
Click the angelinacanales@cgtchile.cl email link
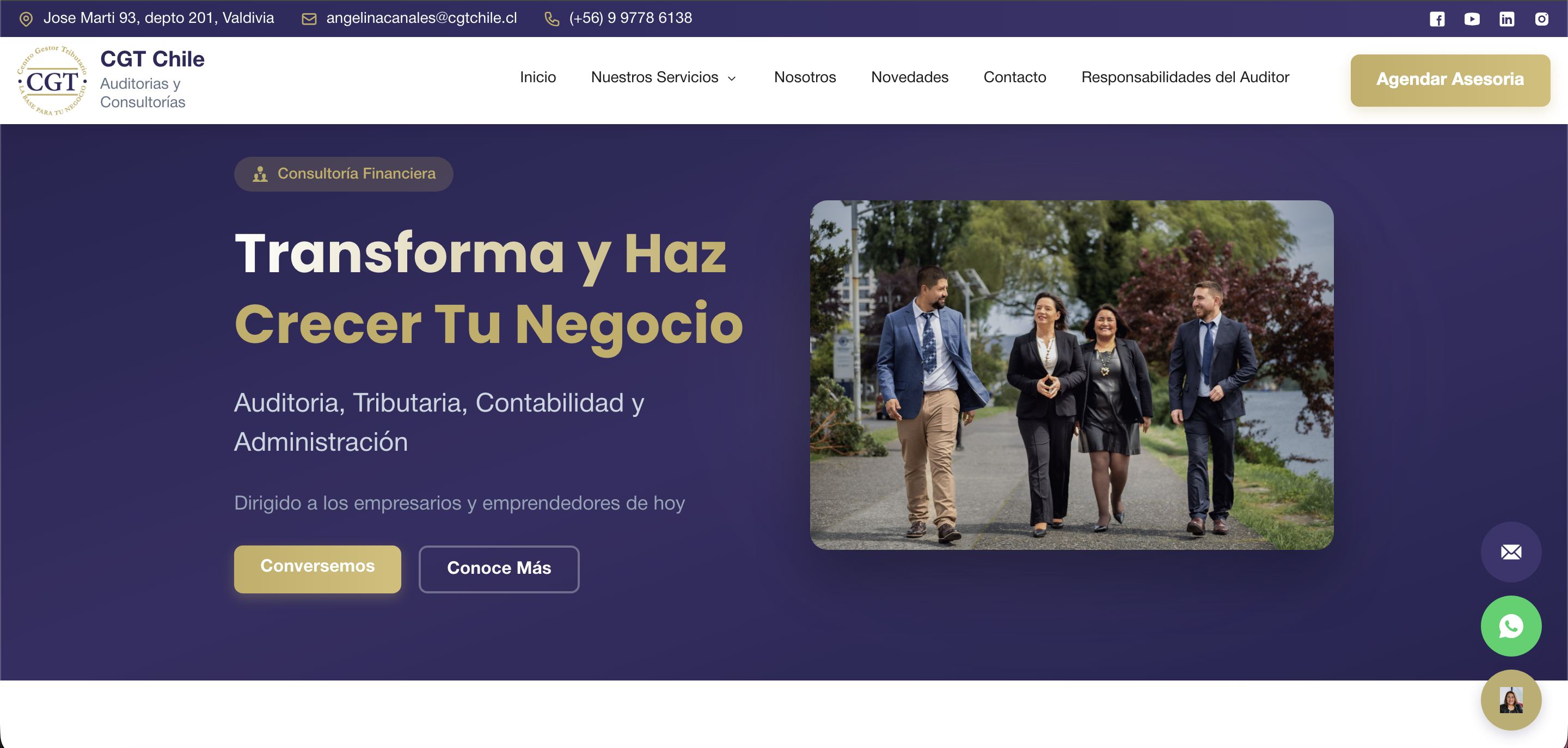tap(421, 19)
